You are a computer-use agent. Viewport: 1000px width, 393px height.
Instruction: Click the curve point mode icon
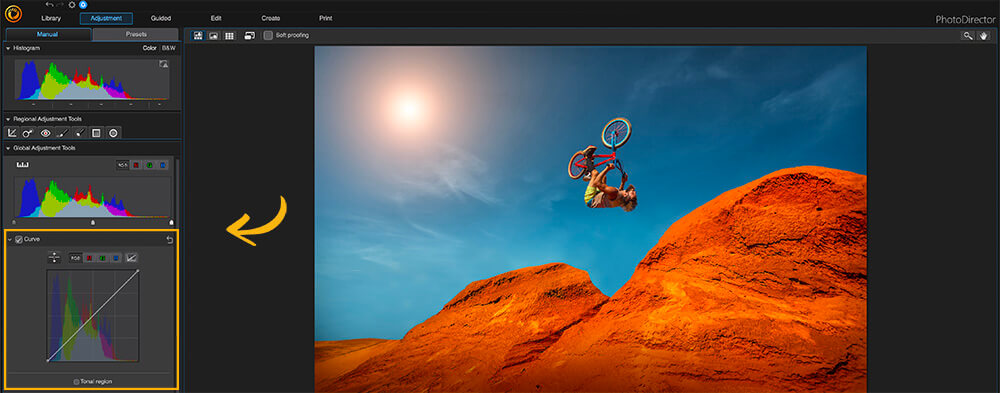(131, 258)
